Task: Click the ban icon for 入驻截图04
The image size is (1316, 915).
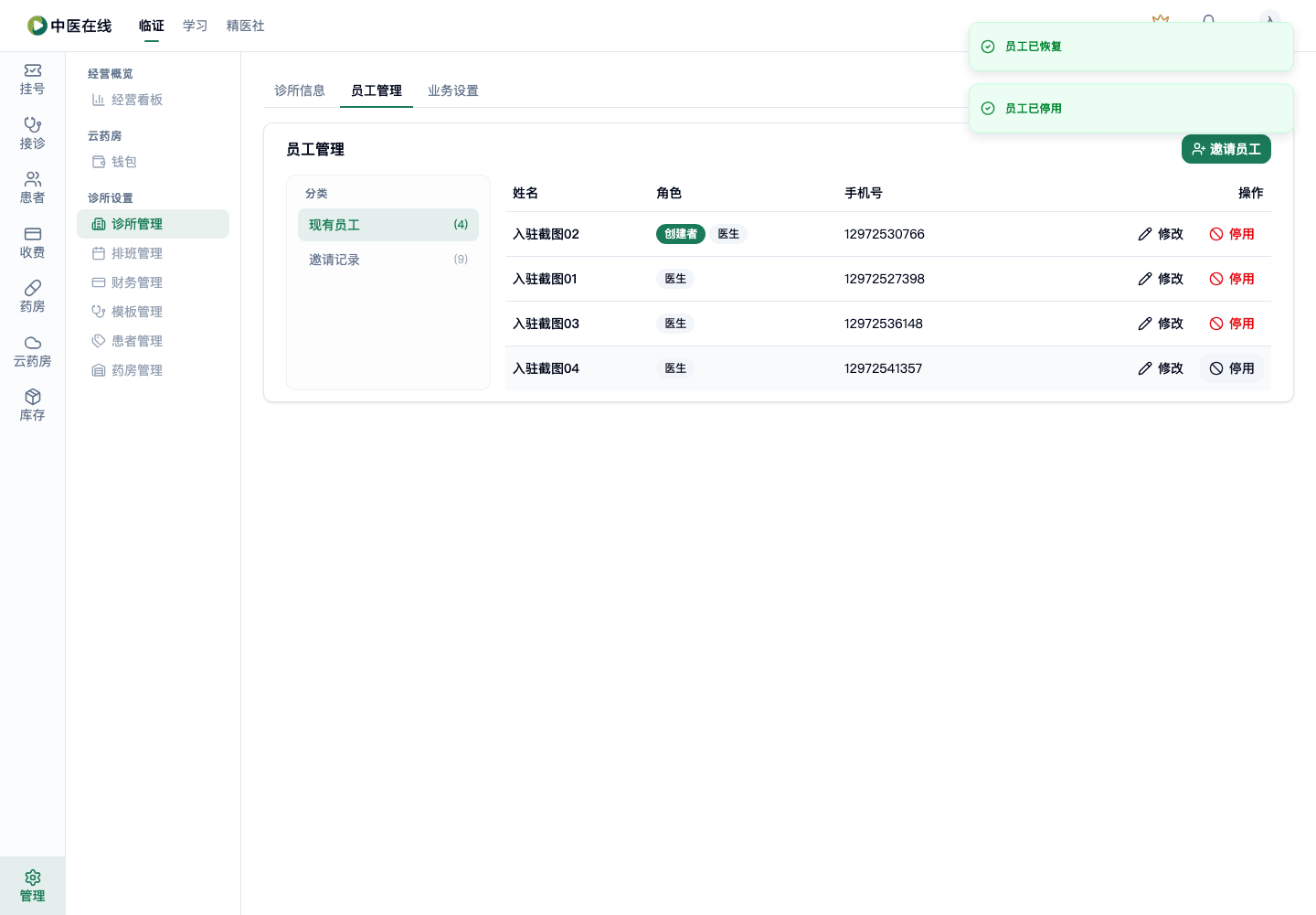Action: [x=1216, y=368]
